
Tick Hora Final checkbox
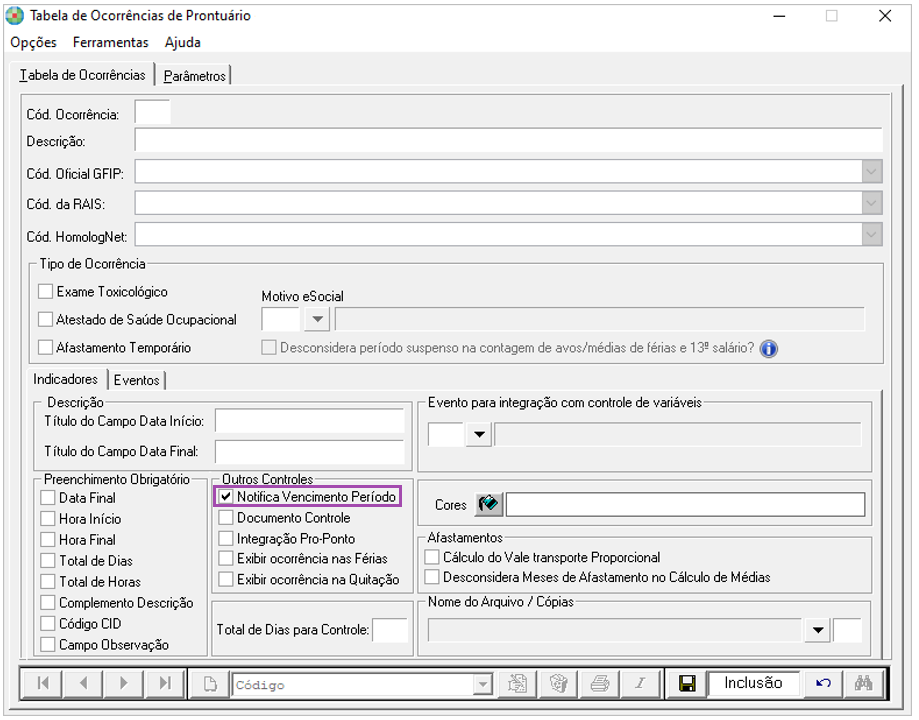coord(47,540)
